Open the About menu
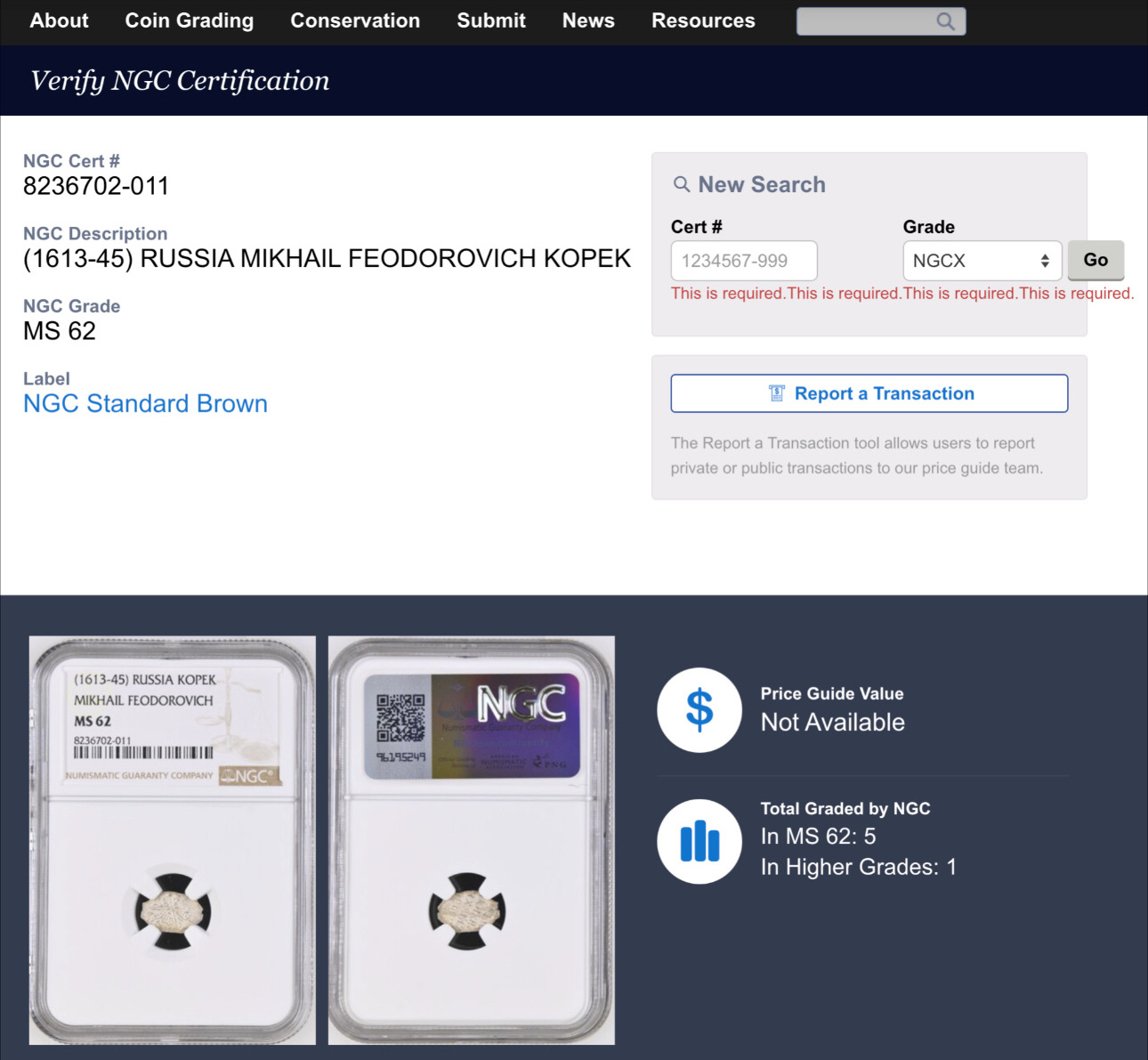This screenshot has height=1060, width=1148. (x=59, y=20)
